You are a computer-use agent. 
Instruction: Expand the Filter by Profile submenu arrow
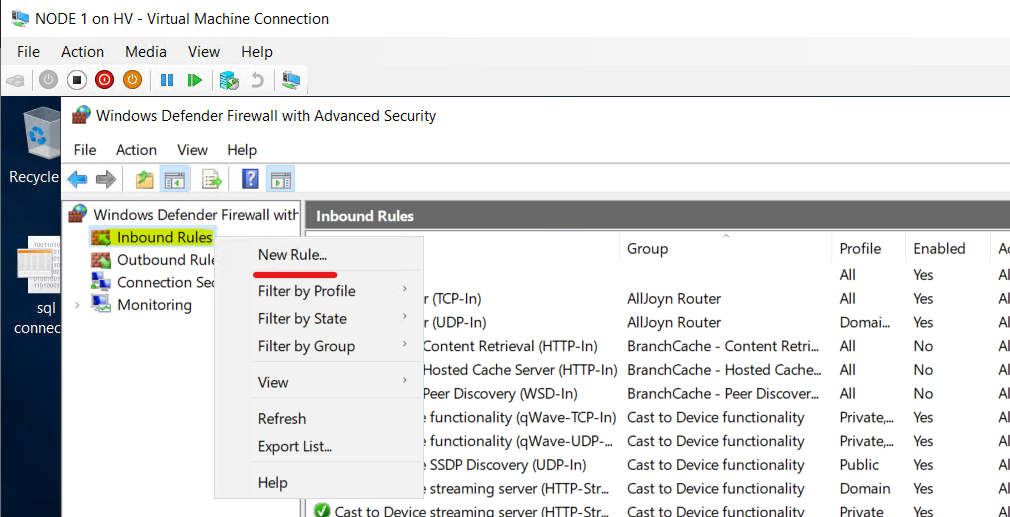[405, 289]
